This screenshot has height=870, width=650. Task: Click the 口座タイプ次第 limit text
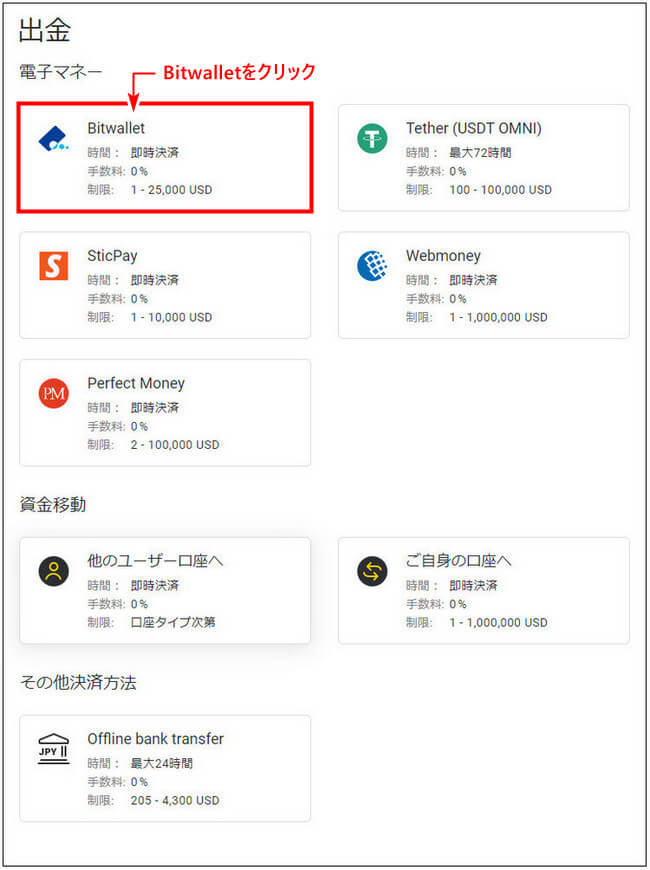coord(173,622)
